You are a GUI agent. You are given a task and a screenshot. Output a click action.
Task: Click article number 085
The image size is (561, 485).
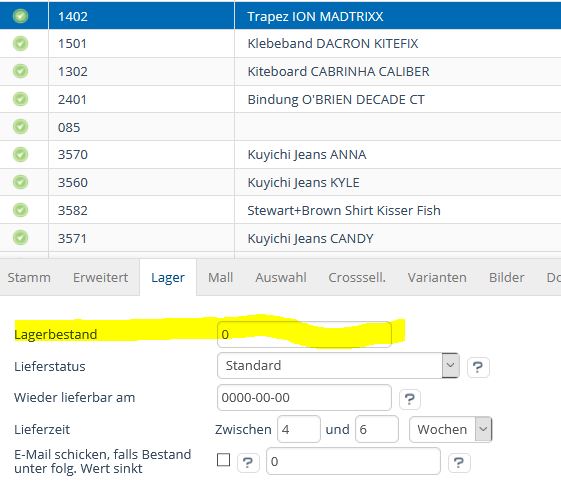coord(69,127)
